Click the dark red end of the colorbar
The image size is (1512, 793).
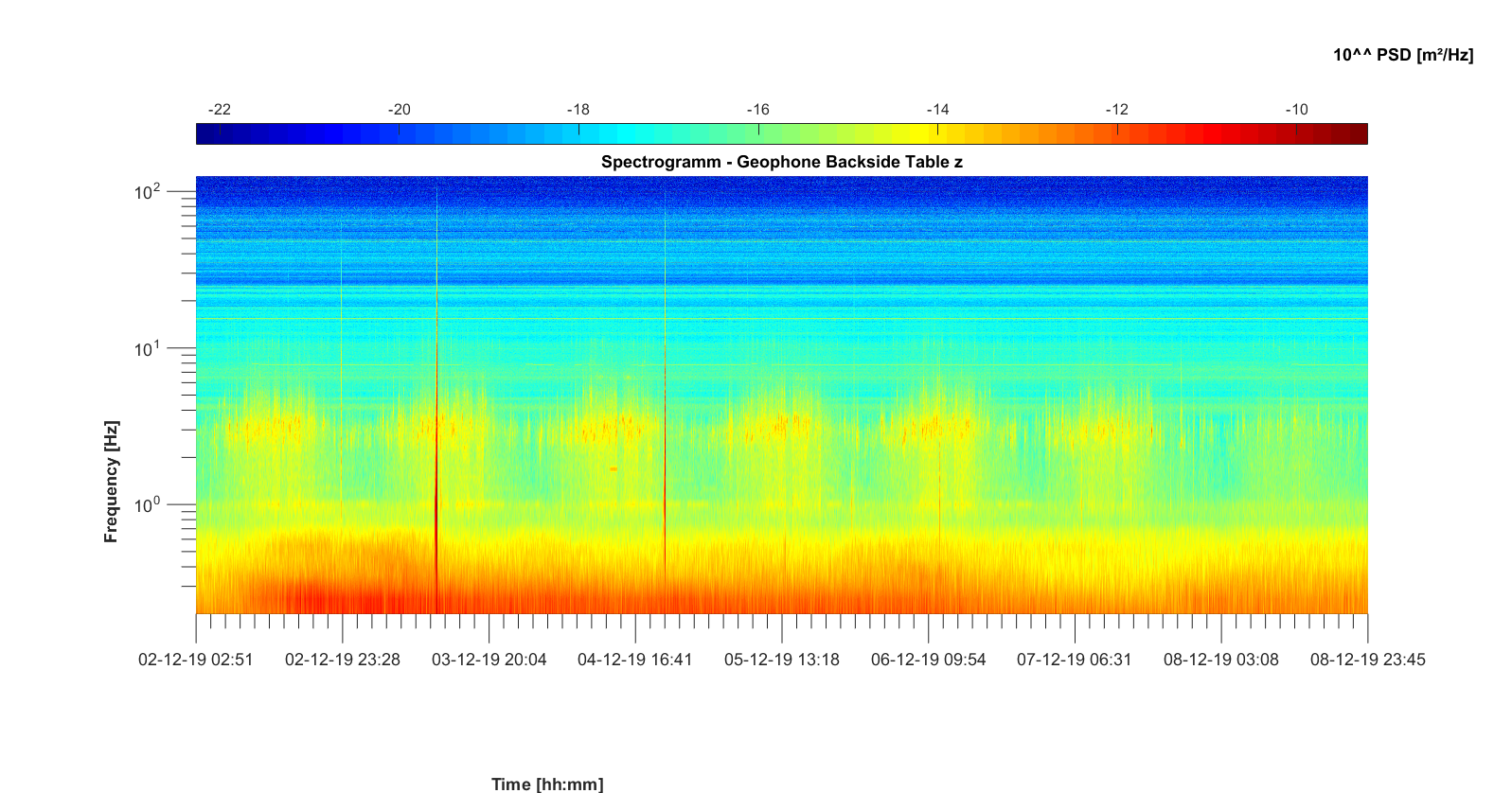(x=1358, y=133)
